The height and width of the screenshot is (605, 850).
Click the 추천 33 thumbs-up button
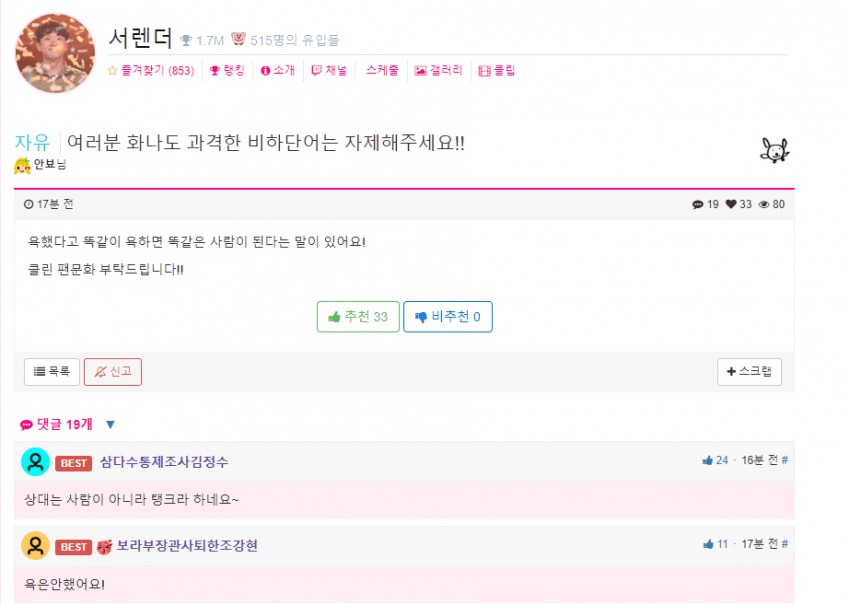(358, 317)
